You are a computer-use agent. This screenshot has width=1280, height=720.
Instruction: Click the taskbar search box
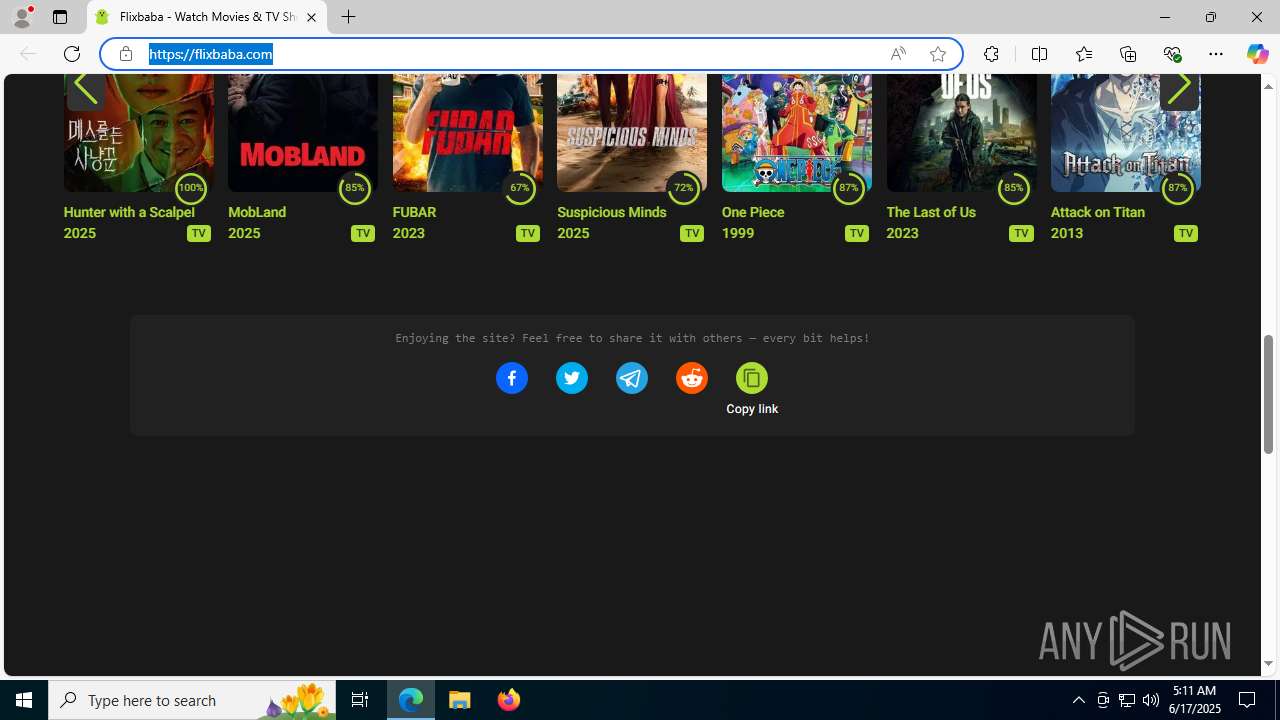(x=192, y=700)
